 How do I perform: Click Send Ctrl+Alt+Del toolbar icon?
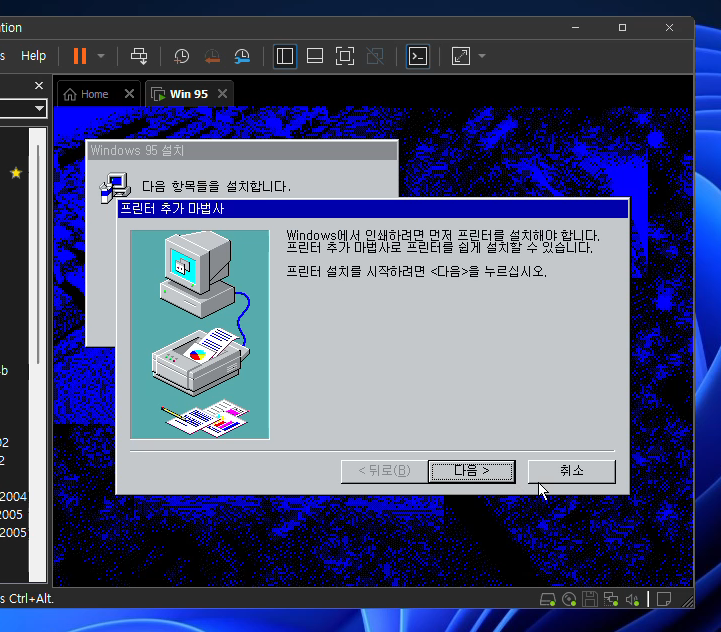139,56
